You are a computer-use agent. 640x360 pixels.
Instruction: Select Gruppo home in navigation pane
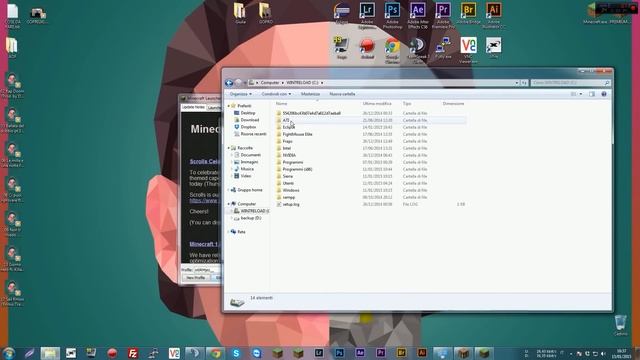[x=250, y=190]
